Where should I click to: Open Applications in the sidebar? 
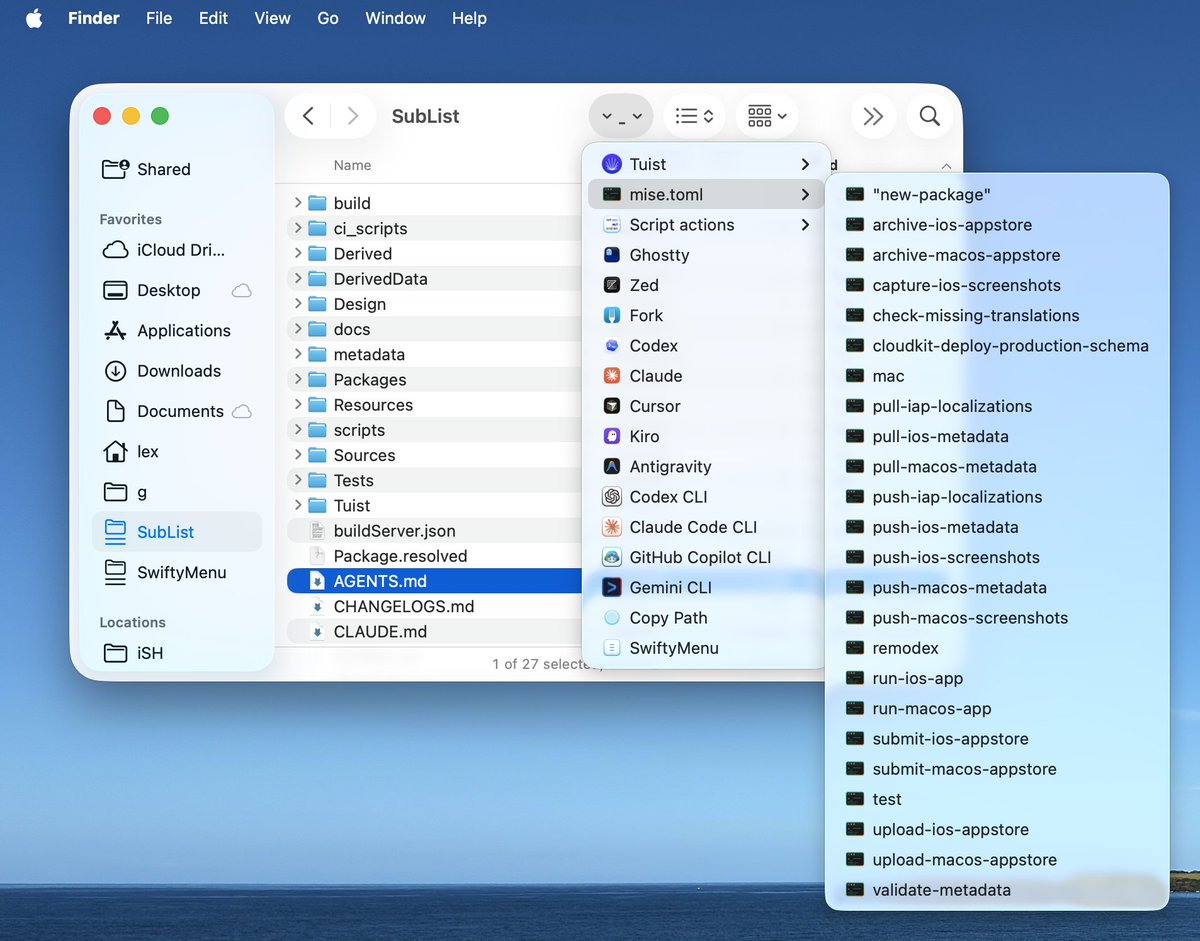(177, 330)
